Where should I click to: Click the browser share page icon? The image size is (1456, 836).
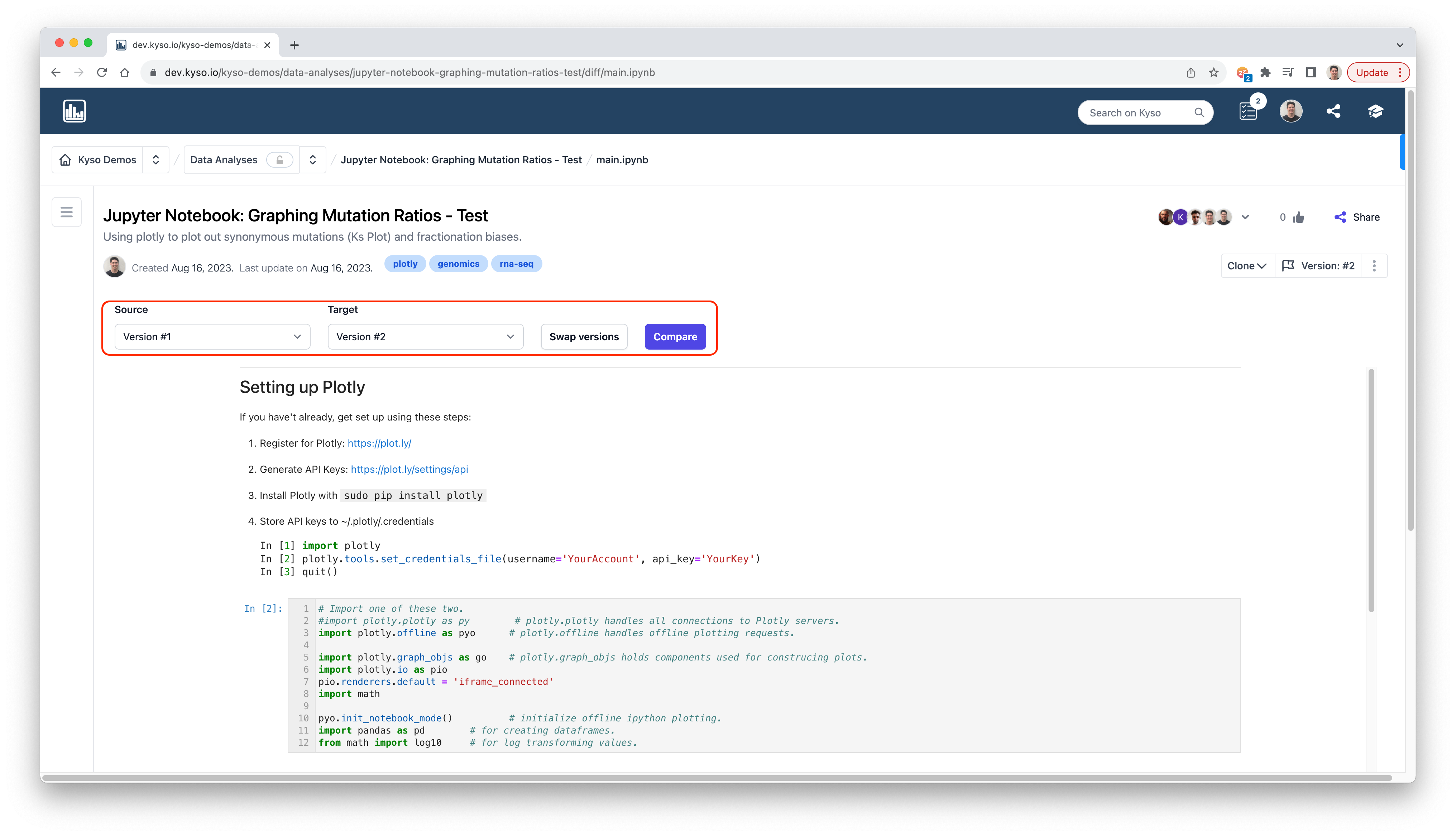pyautogui.click(x=1190, y=72)
